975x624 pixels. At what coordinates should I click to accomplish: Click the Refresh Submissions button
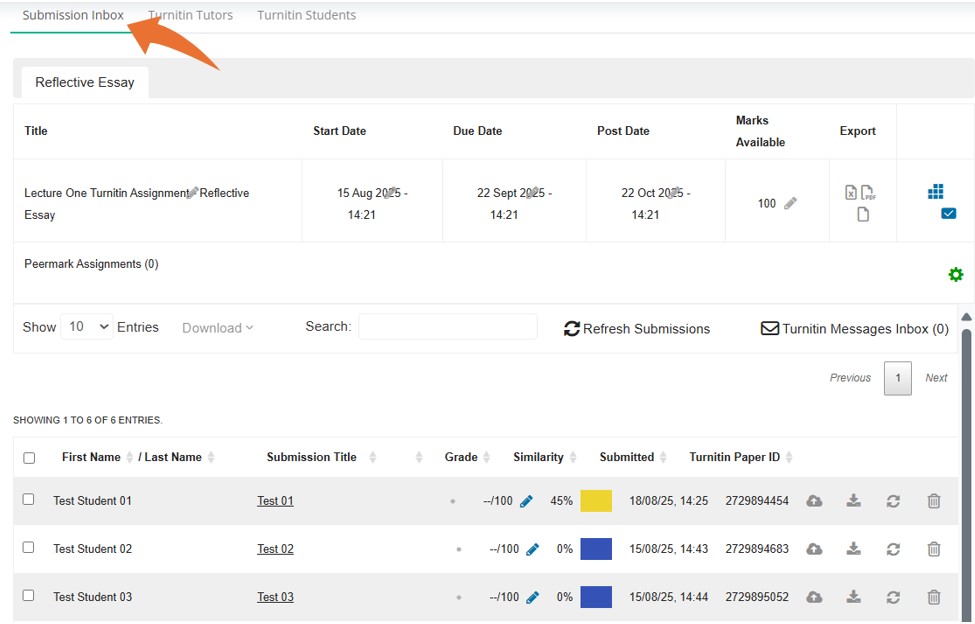click(x=637, y=328)
